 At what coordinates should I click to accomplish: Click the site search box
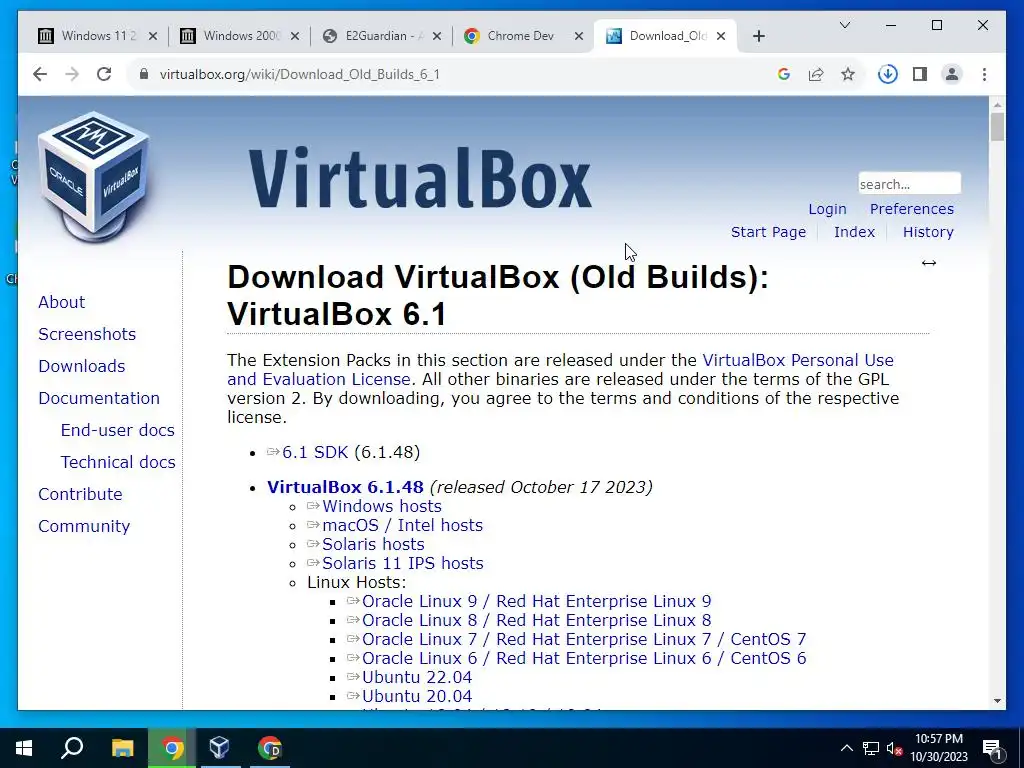click(x=910, y=184)
